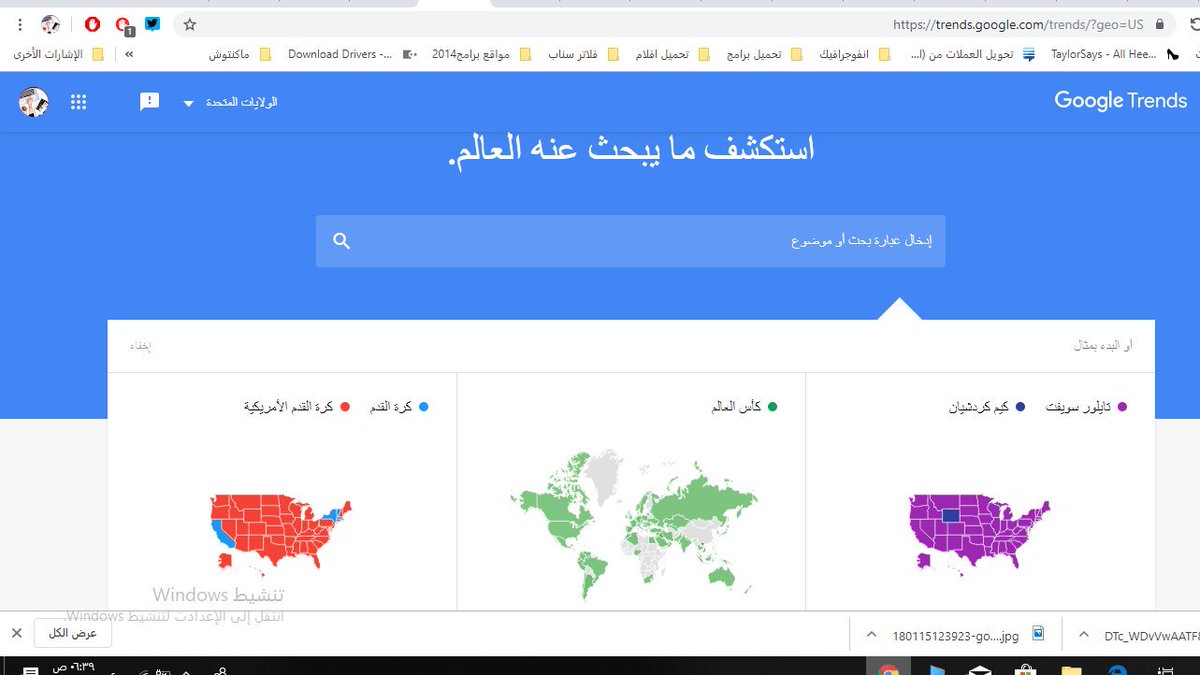Expand the bookmarks overflow chevron

tap(129, 54)
